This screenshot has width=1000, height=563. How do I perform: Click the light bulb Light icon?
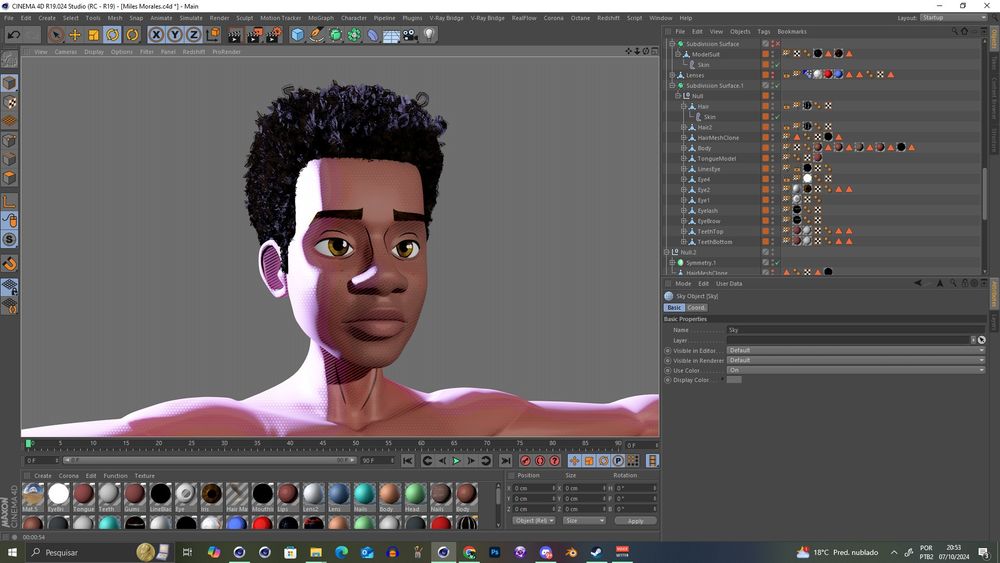tap(429, 35)
